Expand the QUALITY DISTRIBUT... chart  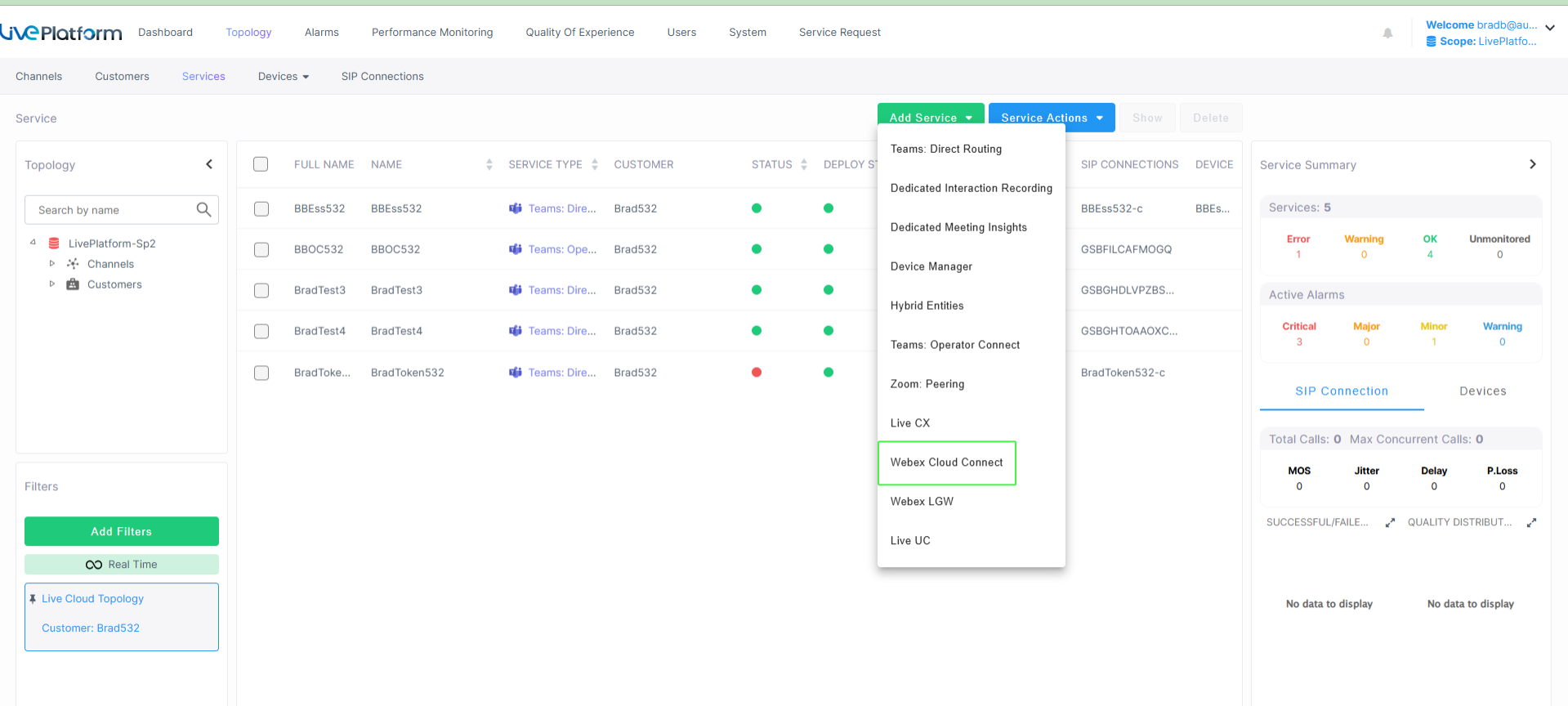click(x=1531, y=523)
